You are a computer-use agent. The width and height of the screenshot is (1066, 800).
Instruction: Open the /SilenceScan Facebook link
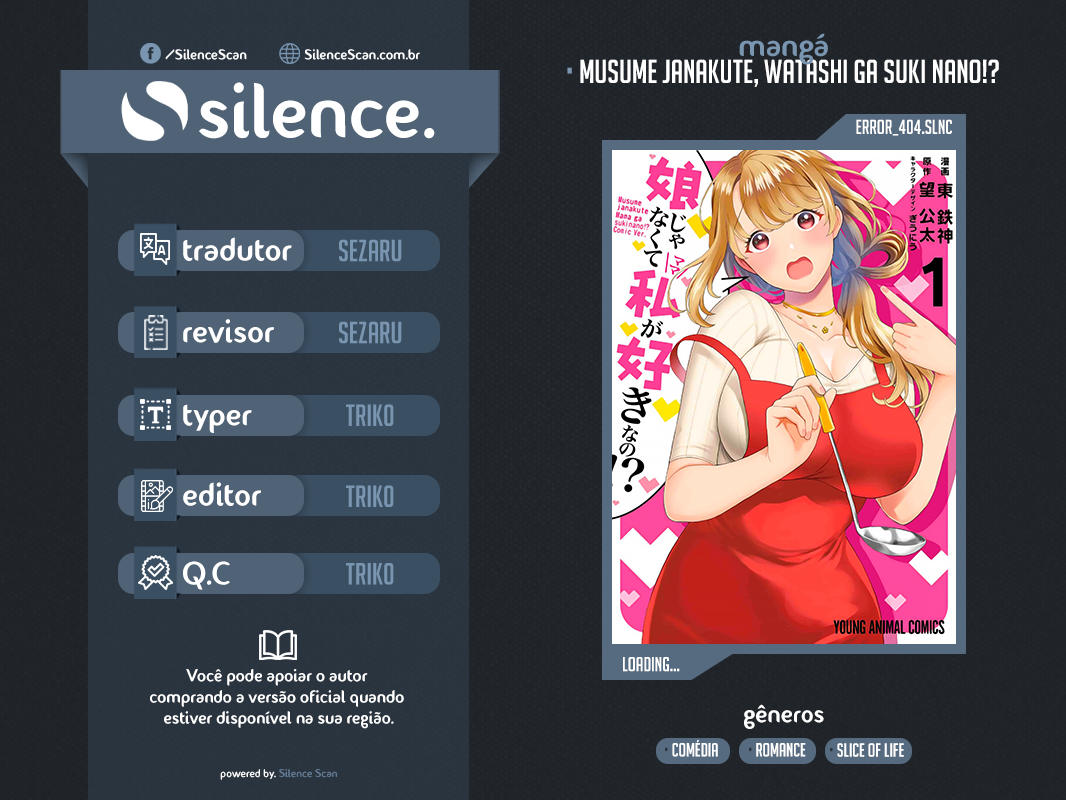coord(206,54)
